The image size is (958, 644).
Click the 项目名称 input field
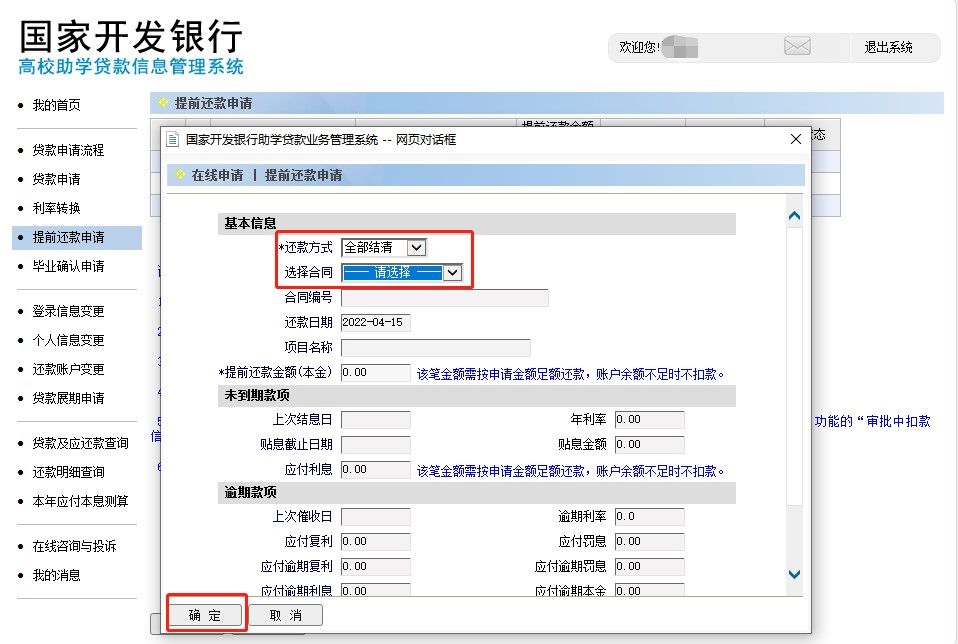(x=435, y=348)
